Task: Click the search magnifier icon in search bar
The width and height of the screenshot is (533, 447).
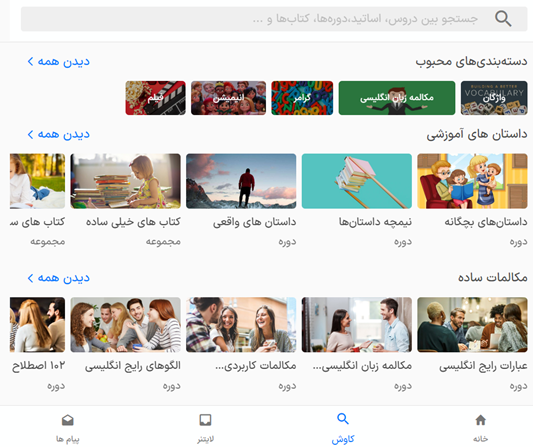Action: [x=503, y=18]
